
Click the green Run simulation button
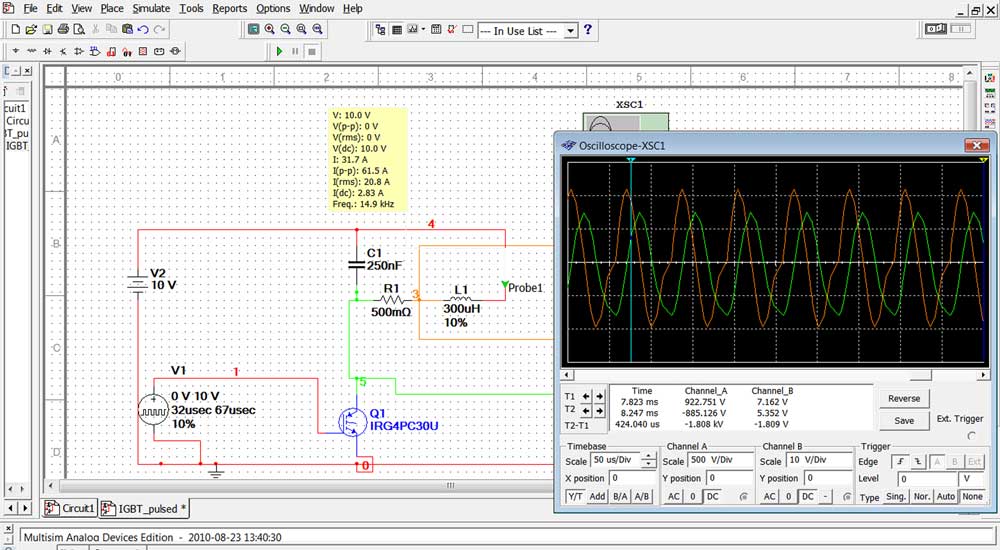(279, 50)
